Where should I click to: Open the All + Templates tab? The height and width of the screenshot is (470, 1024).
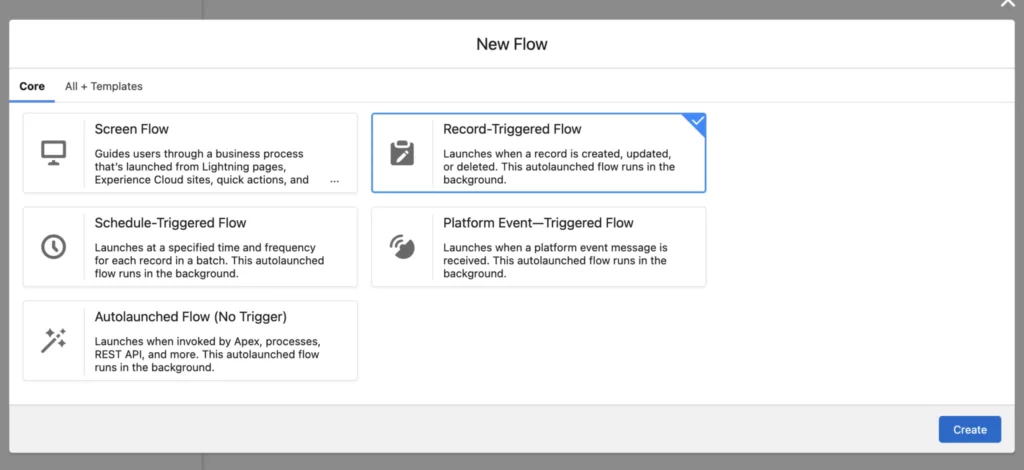tap(104, 86)
